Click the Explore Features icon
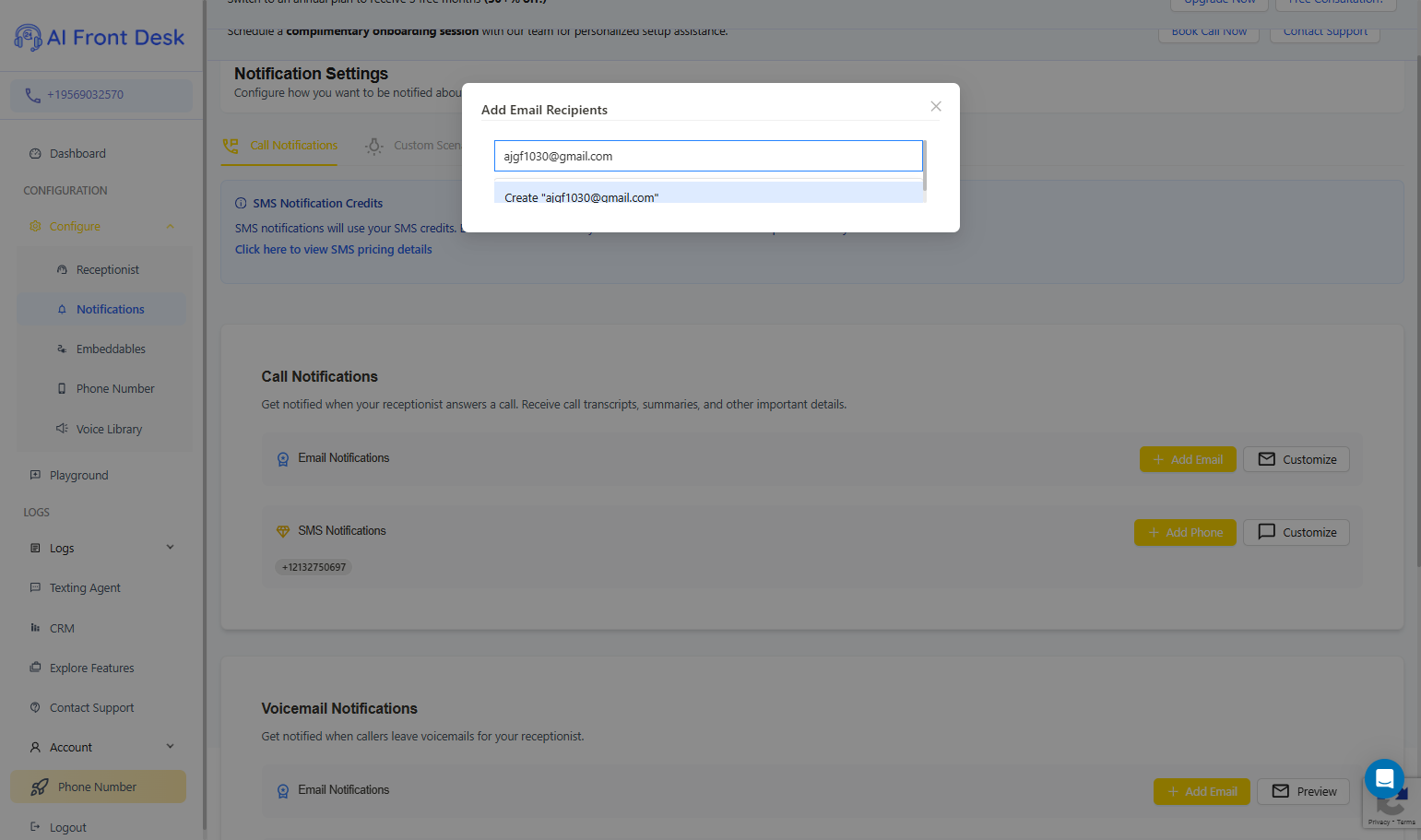The width and height of the screenshot is (1421, 840). (x=35, y=668)
